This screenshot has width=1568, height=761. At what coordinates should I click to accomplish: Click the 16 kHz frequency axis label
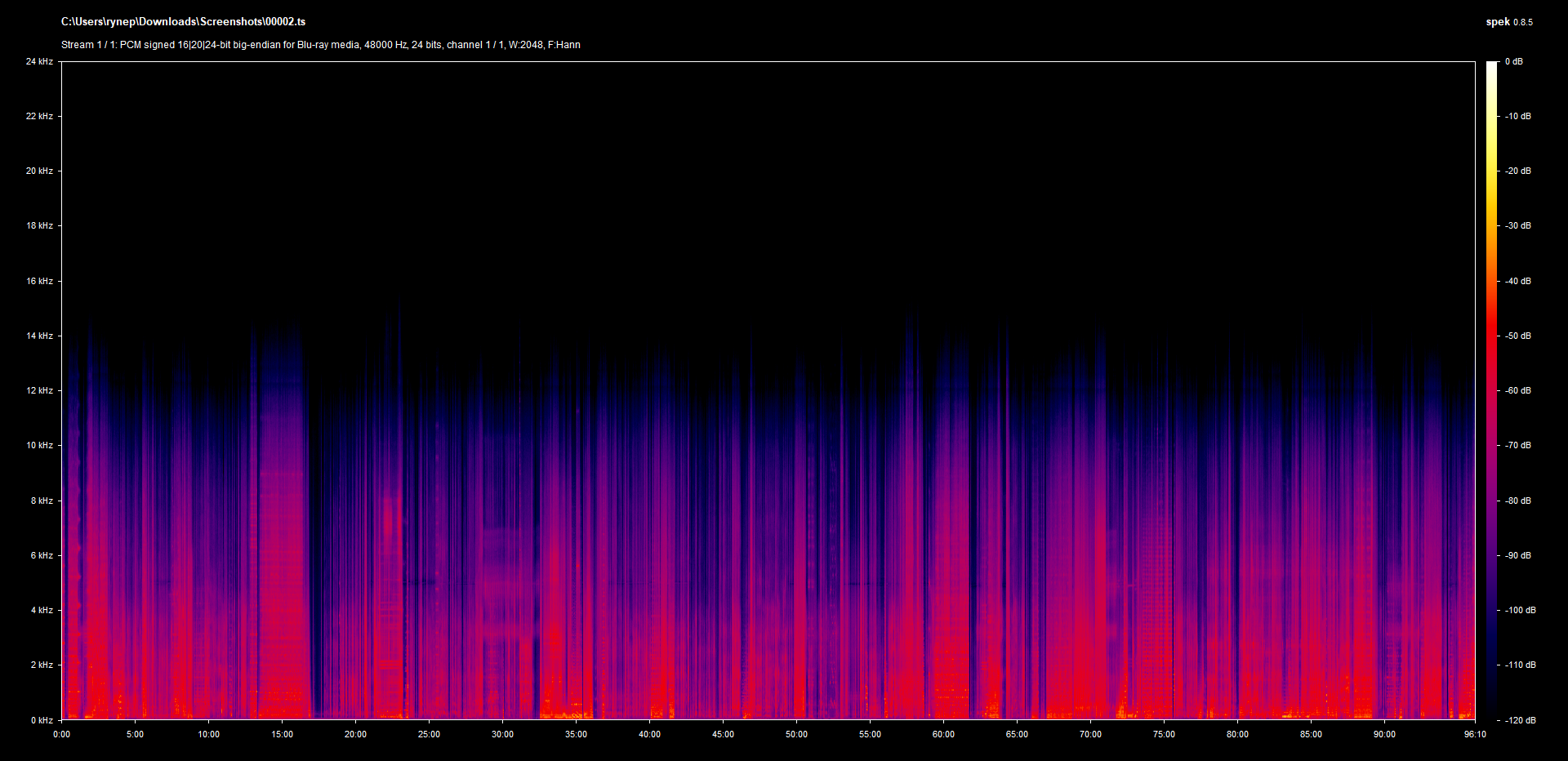pyautogui.click(x=39, y=281)
